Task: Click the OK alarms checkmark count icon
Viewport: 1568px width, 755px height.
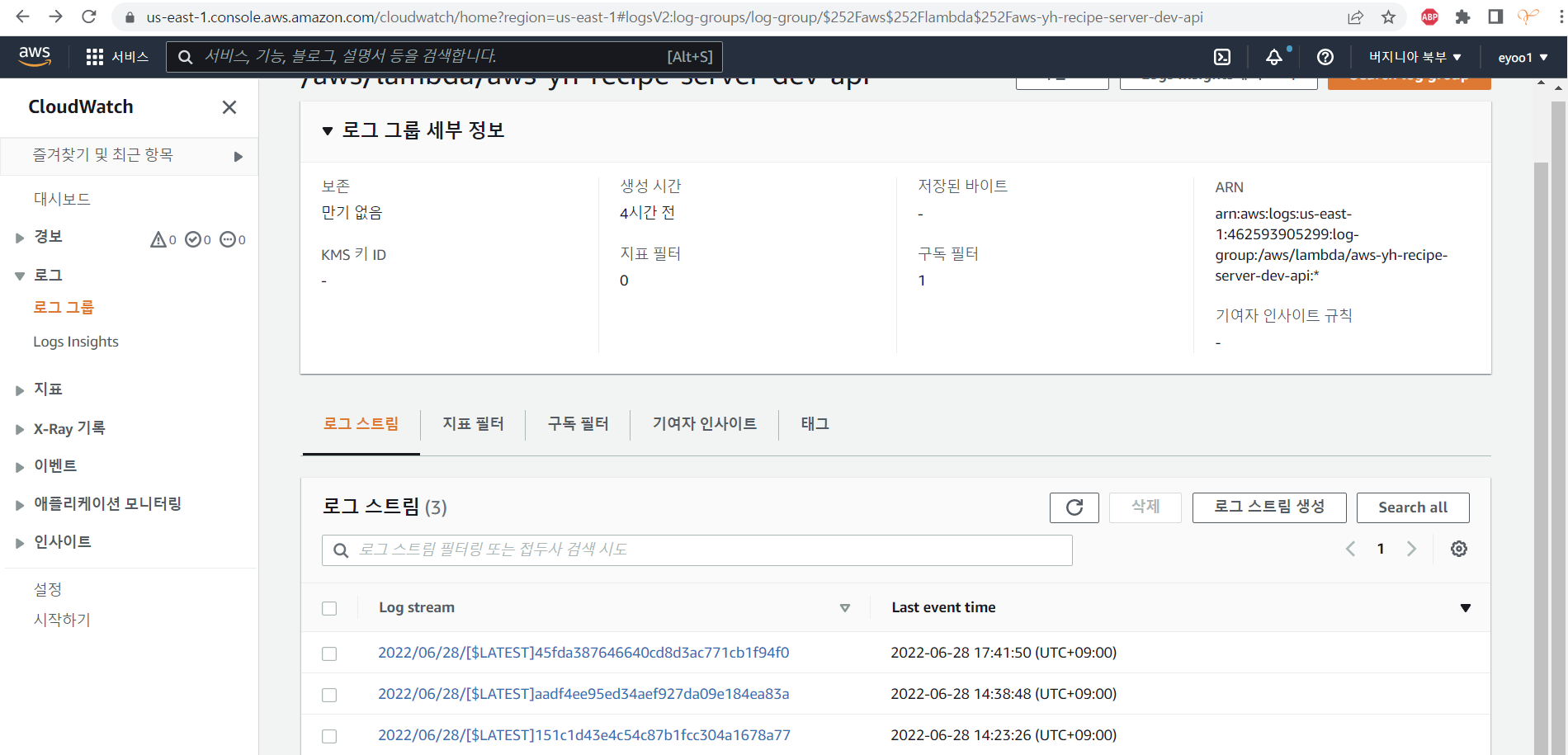Action: (193, 239)
